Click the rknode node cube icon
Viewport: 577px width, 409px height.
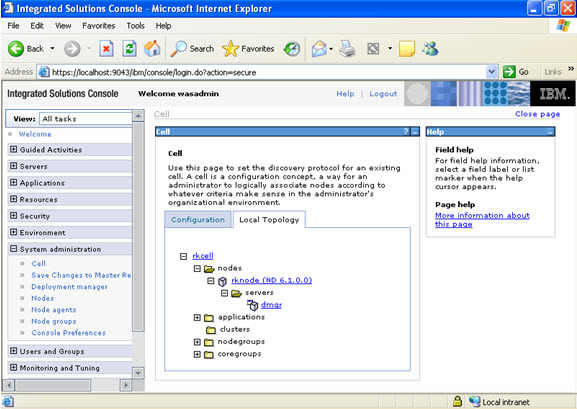click(222, 282)
